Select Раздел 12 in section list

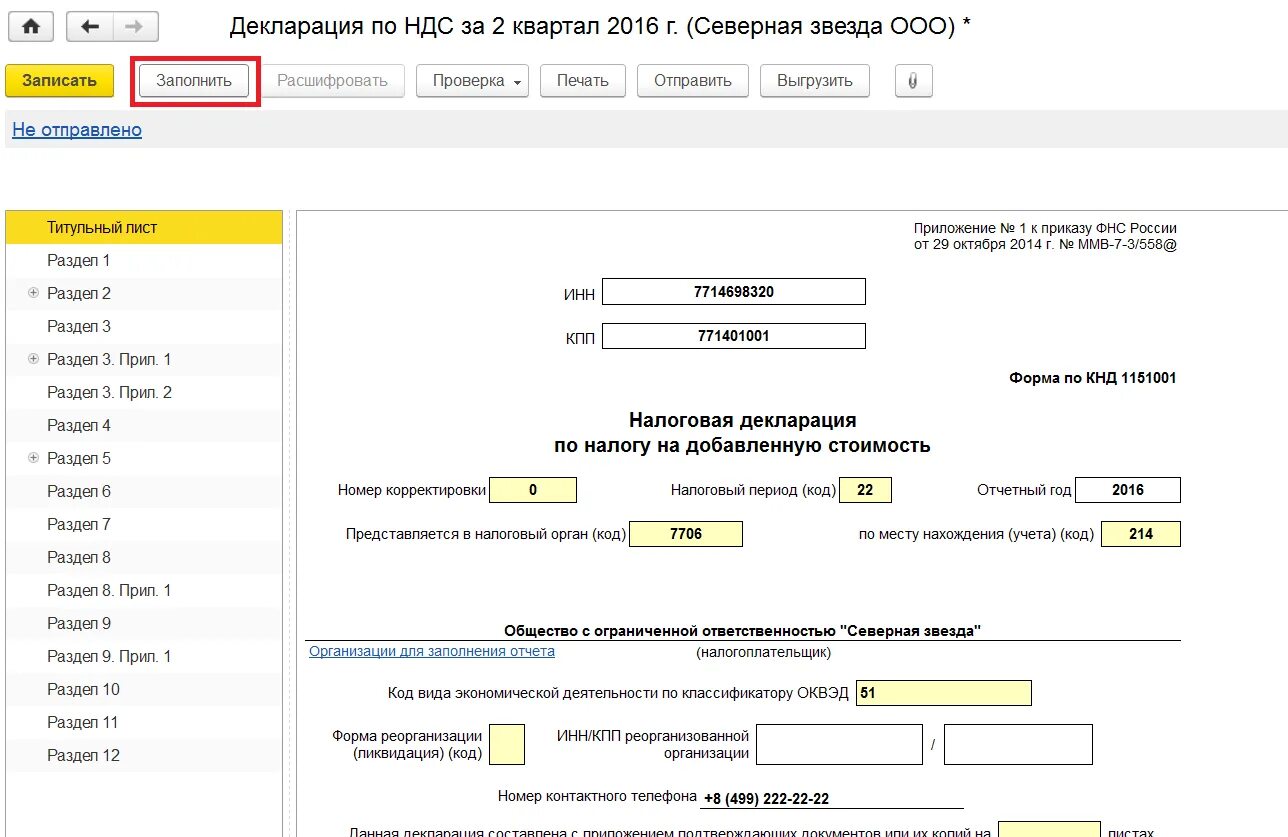[144, 755]
